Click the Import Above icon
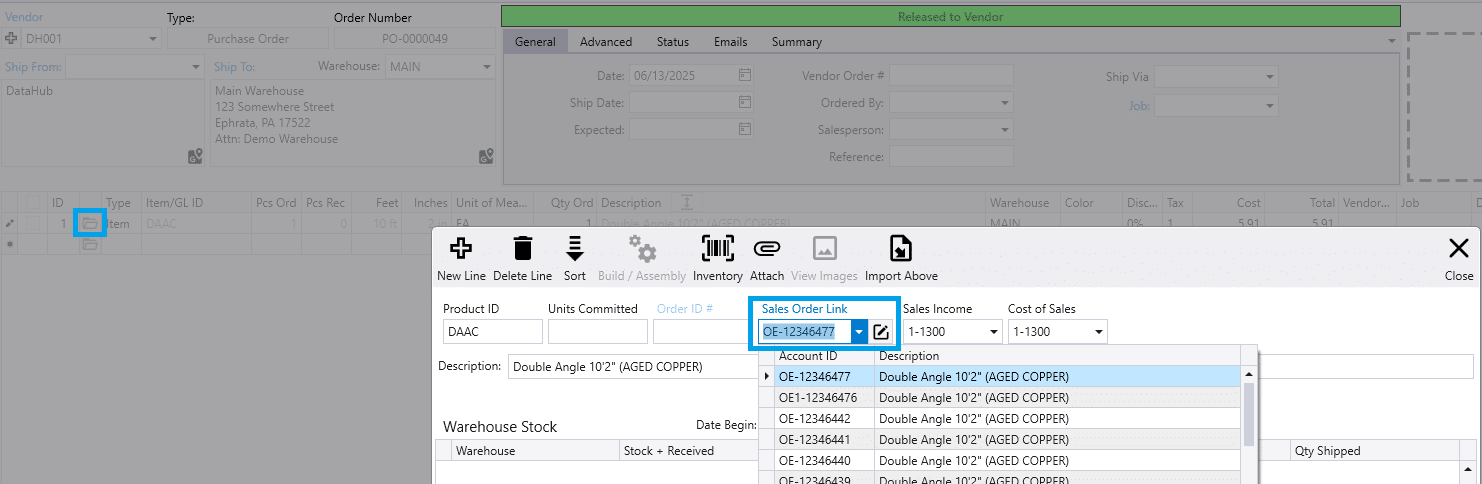 click(901, 249)
